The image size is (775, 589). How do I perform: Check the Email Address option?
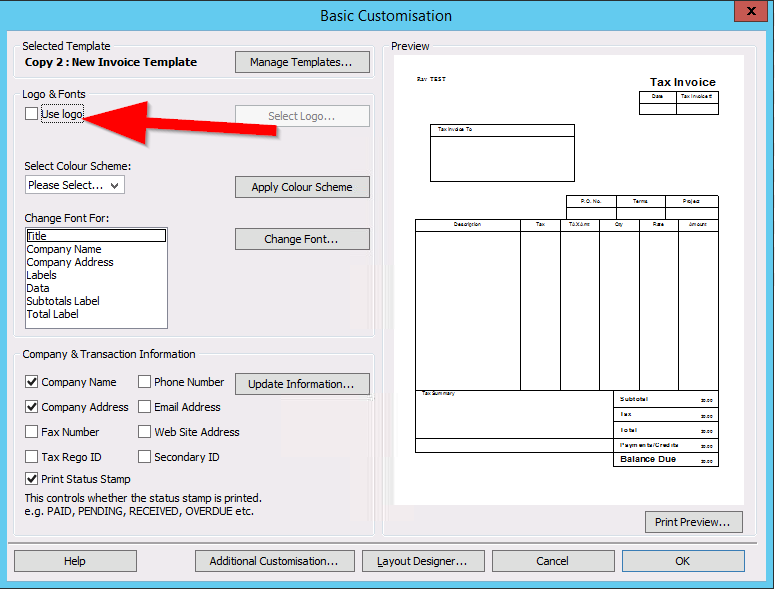144,407
